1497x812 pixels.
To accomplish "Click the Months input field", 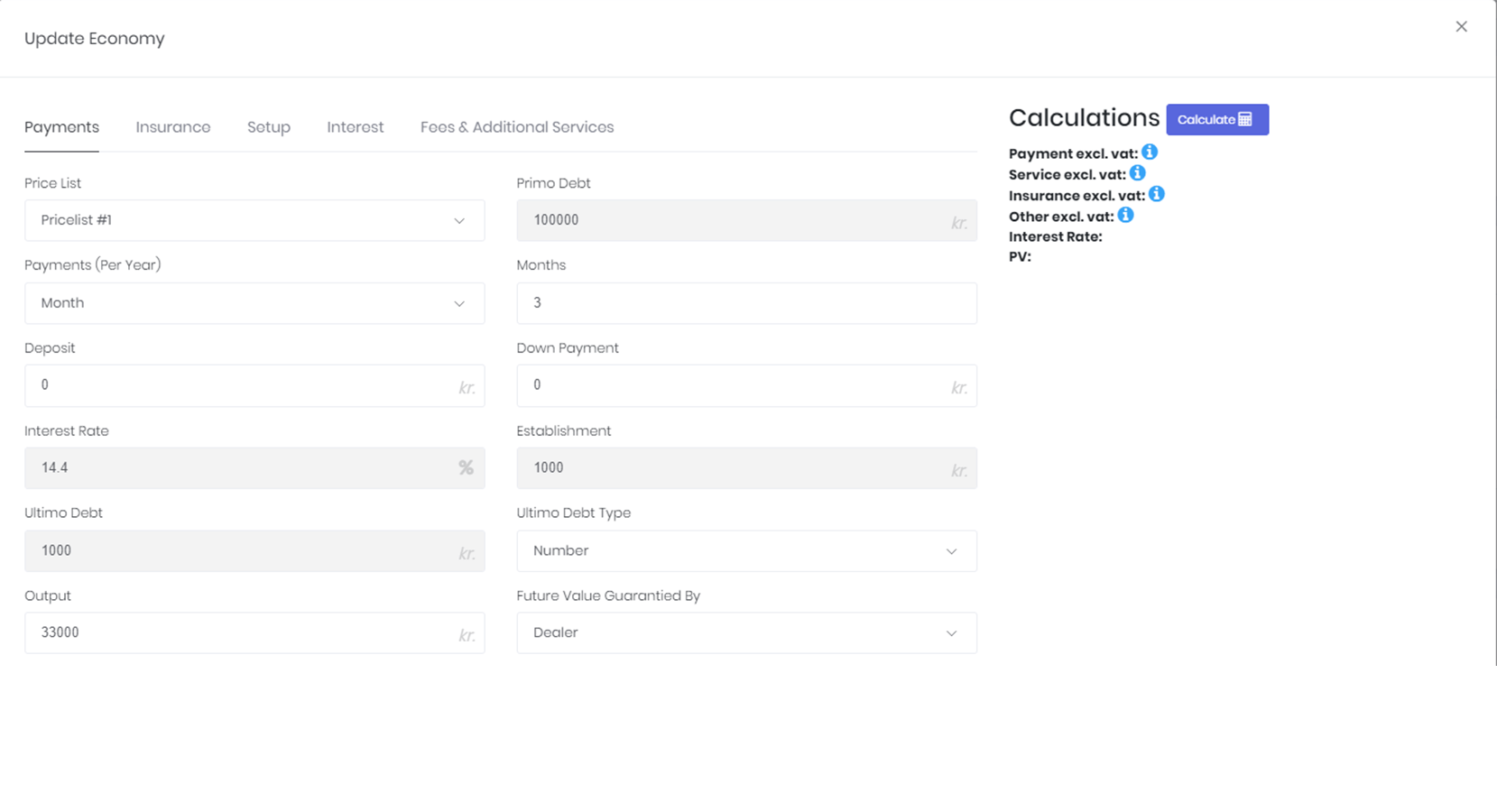I will [746, 303].
